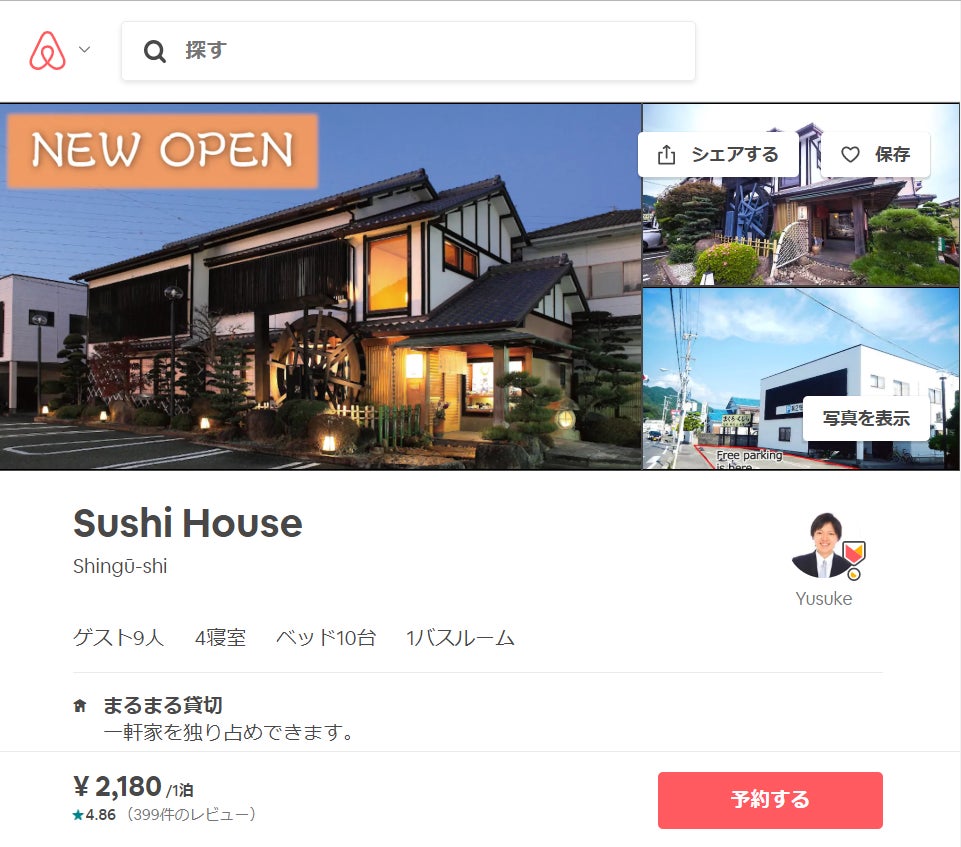This screenshot has width=961, height=847.
Task: Click the Sushi House listing title
Action: coord(188,523)
